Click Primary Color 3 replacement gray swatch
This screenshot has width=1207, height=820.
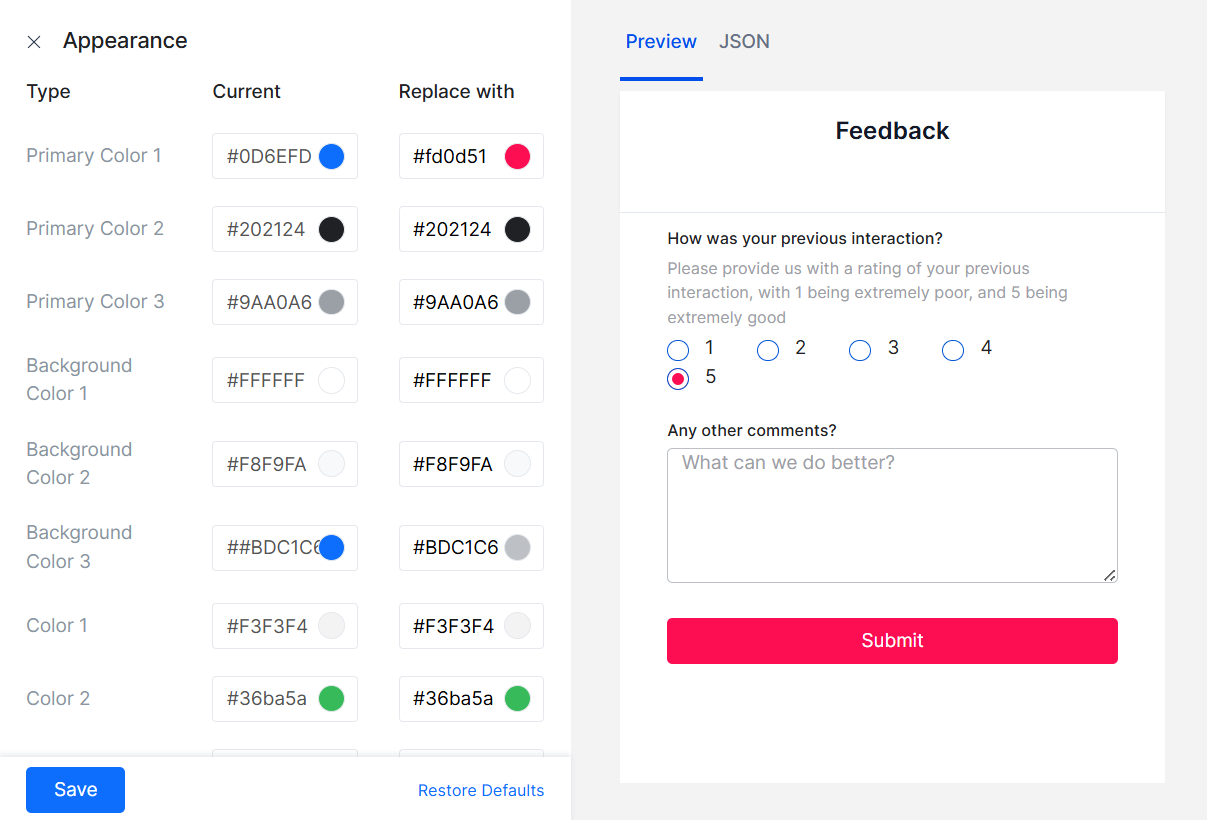pos(517,302)
